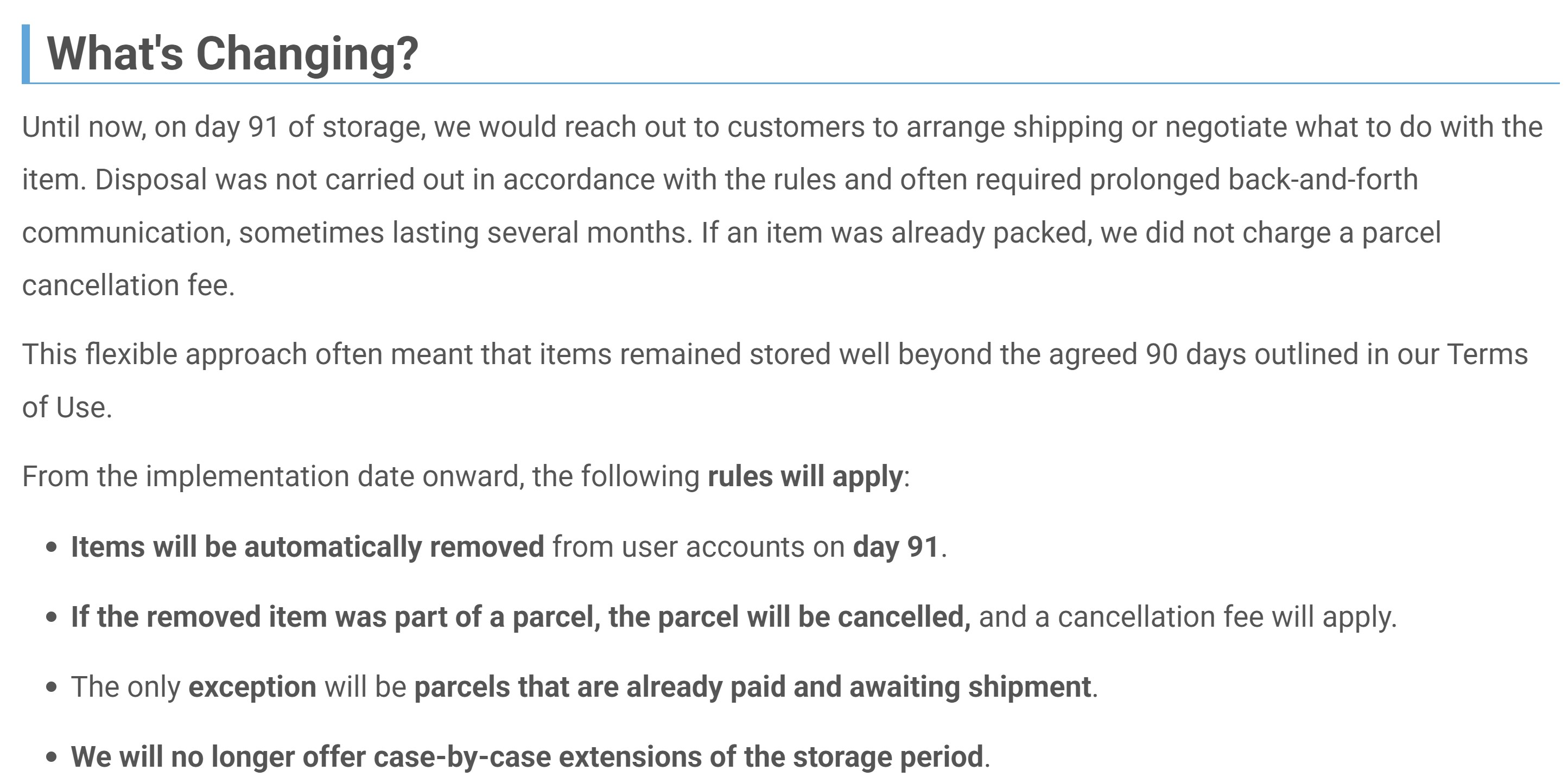Click the blue vertical bar beside heading

click(x=26, y=54)
